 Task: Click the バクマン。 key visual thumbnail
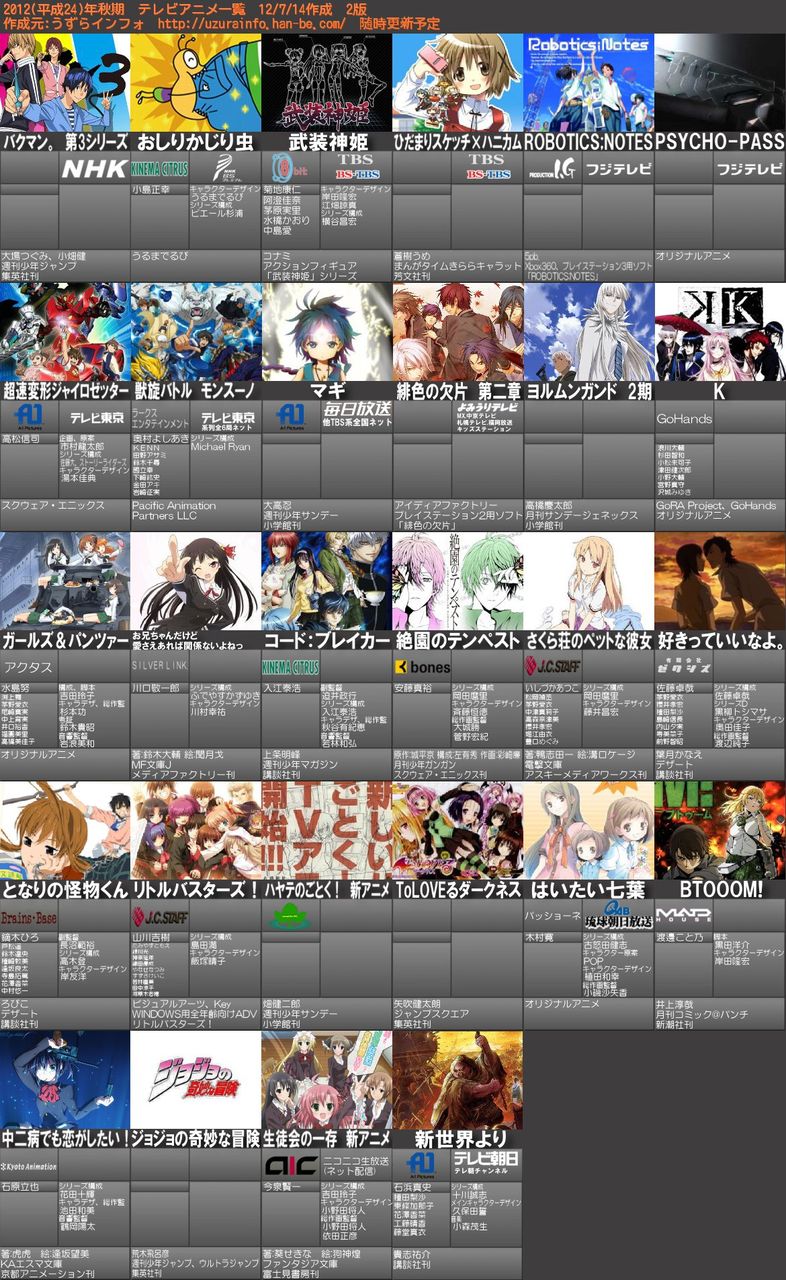65,83
